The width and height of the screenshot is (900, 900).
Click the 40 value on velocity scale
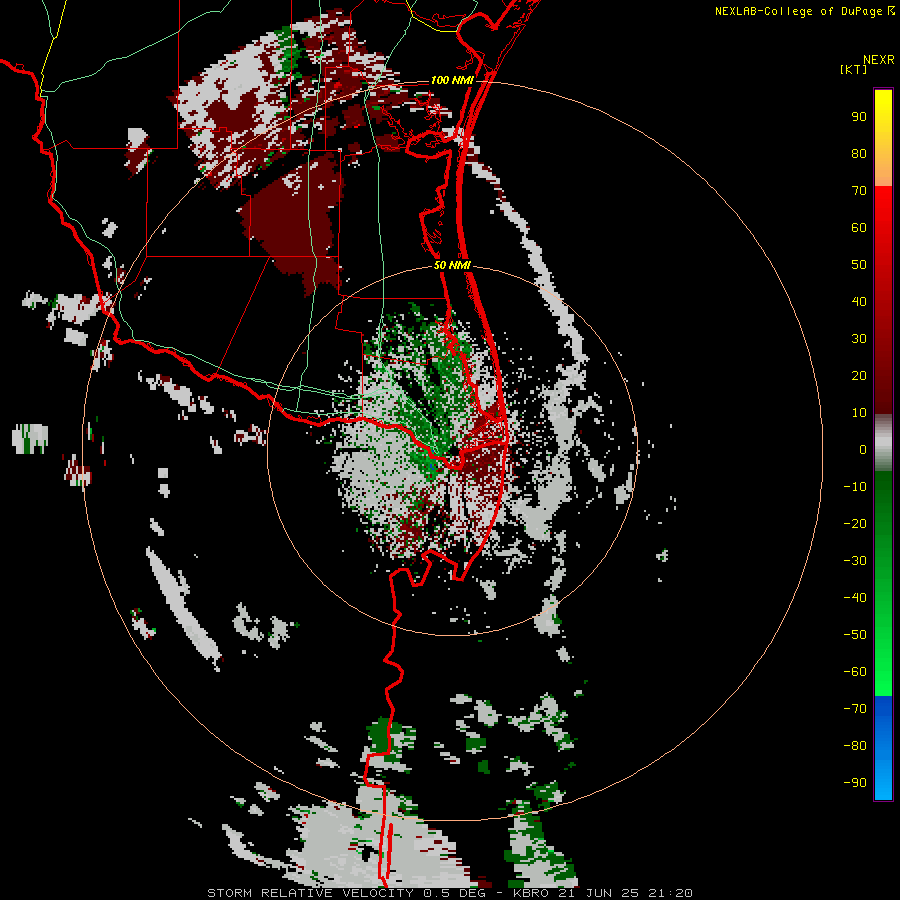[859, 301]
